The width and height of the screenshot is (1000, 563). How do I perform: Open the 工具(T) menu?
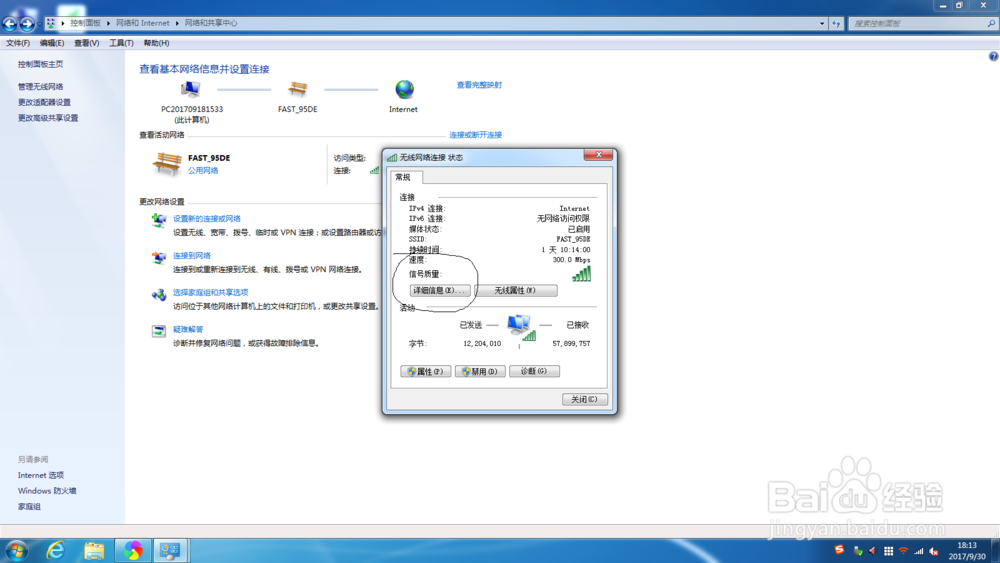121,43
